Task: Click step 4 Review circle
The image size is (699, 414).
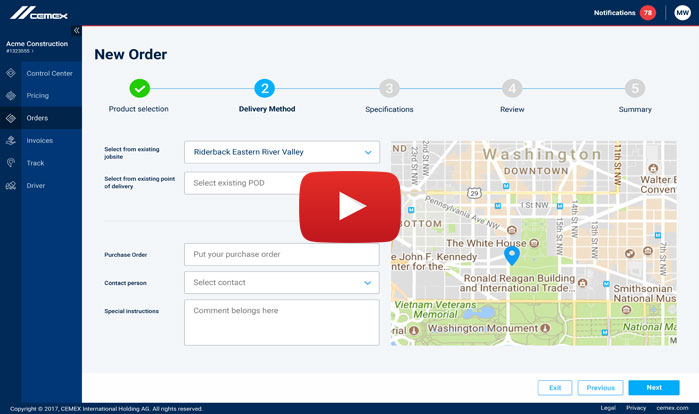Action: (x=512, y=88)
